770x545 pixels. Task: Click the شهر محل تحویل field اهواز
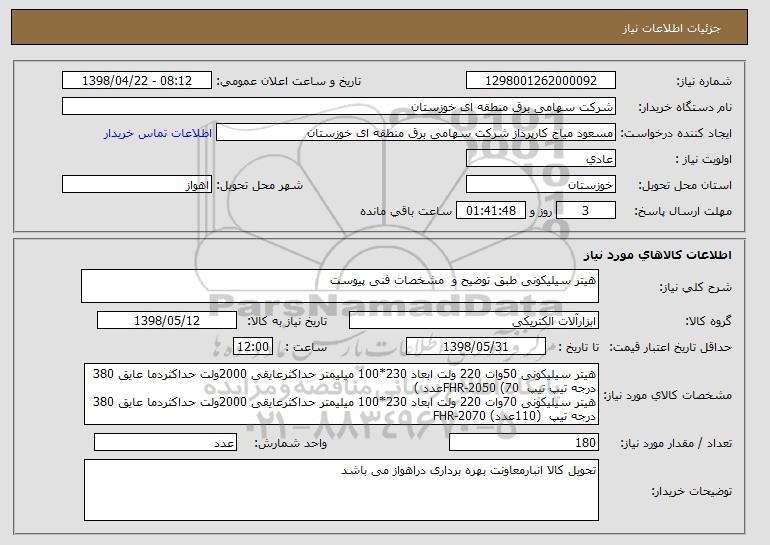[136, 185]
